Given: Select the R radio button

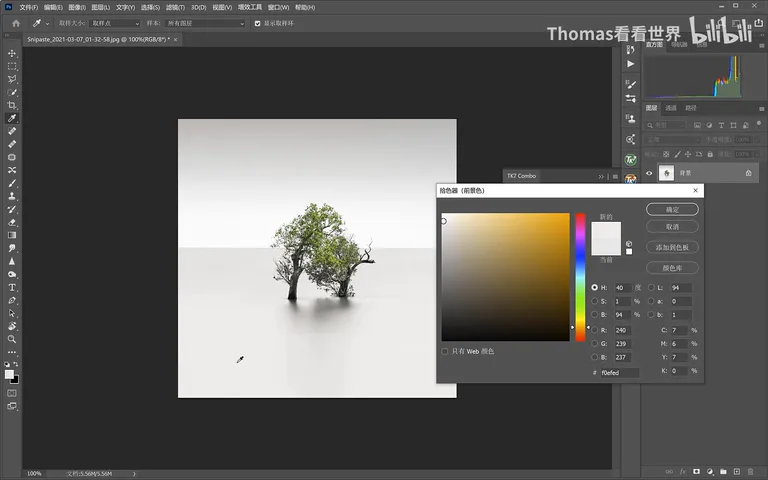Looking at the screenshot, I should pyautogui.click(x=595, y=330).
